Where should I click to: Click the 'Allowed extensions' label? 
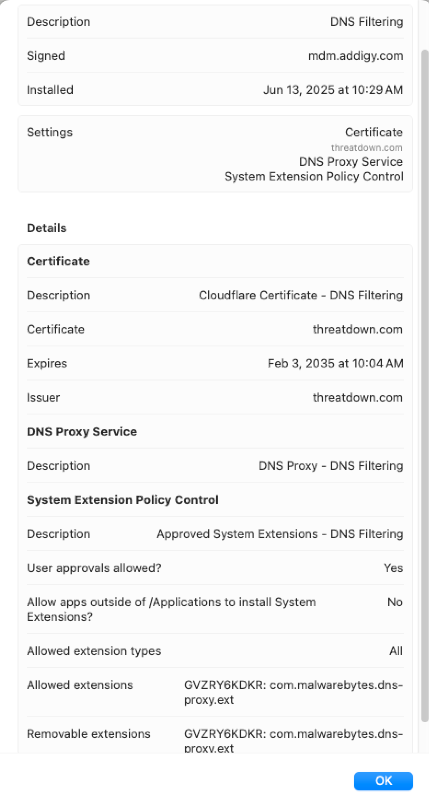coord(80,685)
